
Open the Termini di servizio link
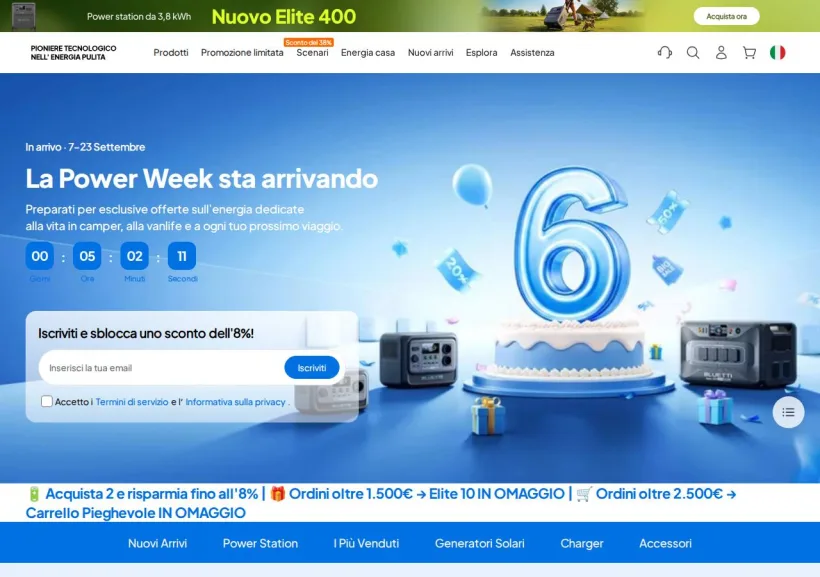tap(132, 402)
